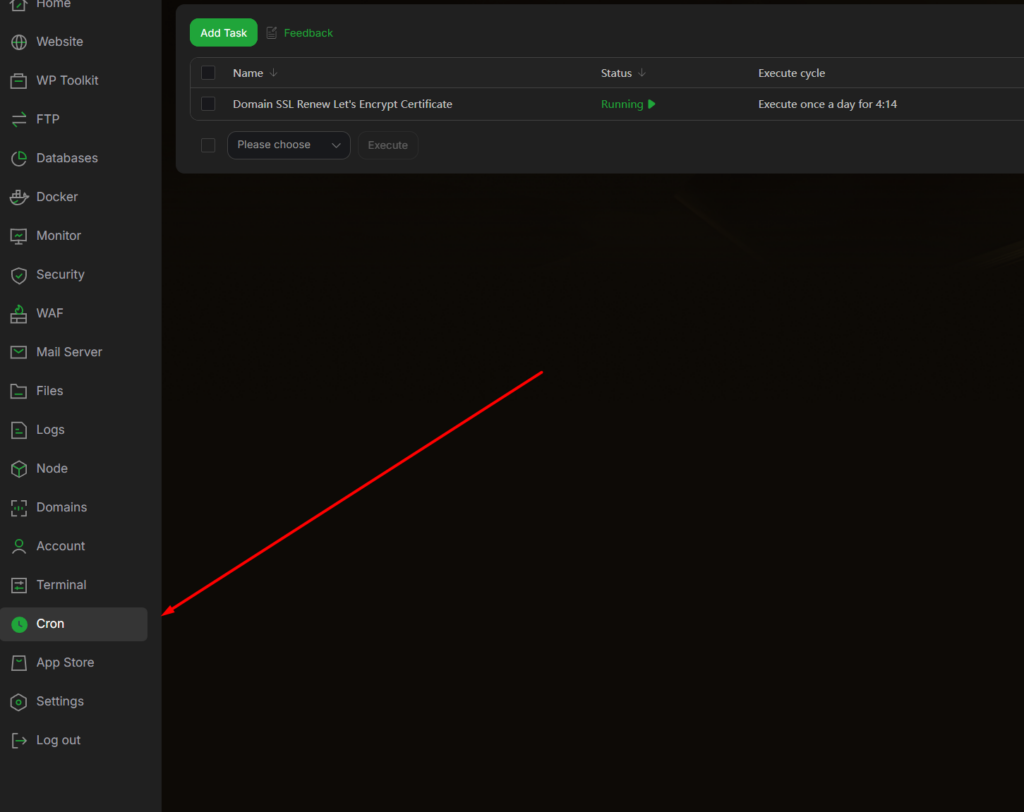Image resolution: width=1024 pixels, height=812 pixels.
Task: Open the Terminal icon in sidebar
Action: pos(19,585)
